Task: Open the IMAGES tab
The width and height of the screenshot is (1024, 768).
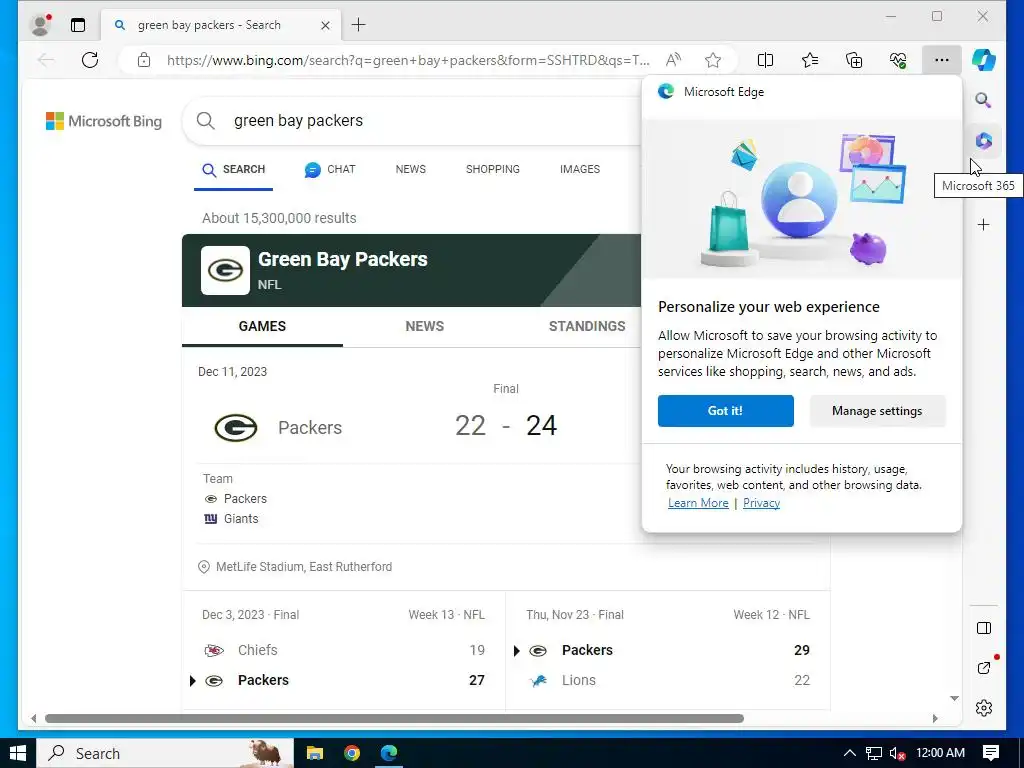Action: (x=580, y=169)
